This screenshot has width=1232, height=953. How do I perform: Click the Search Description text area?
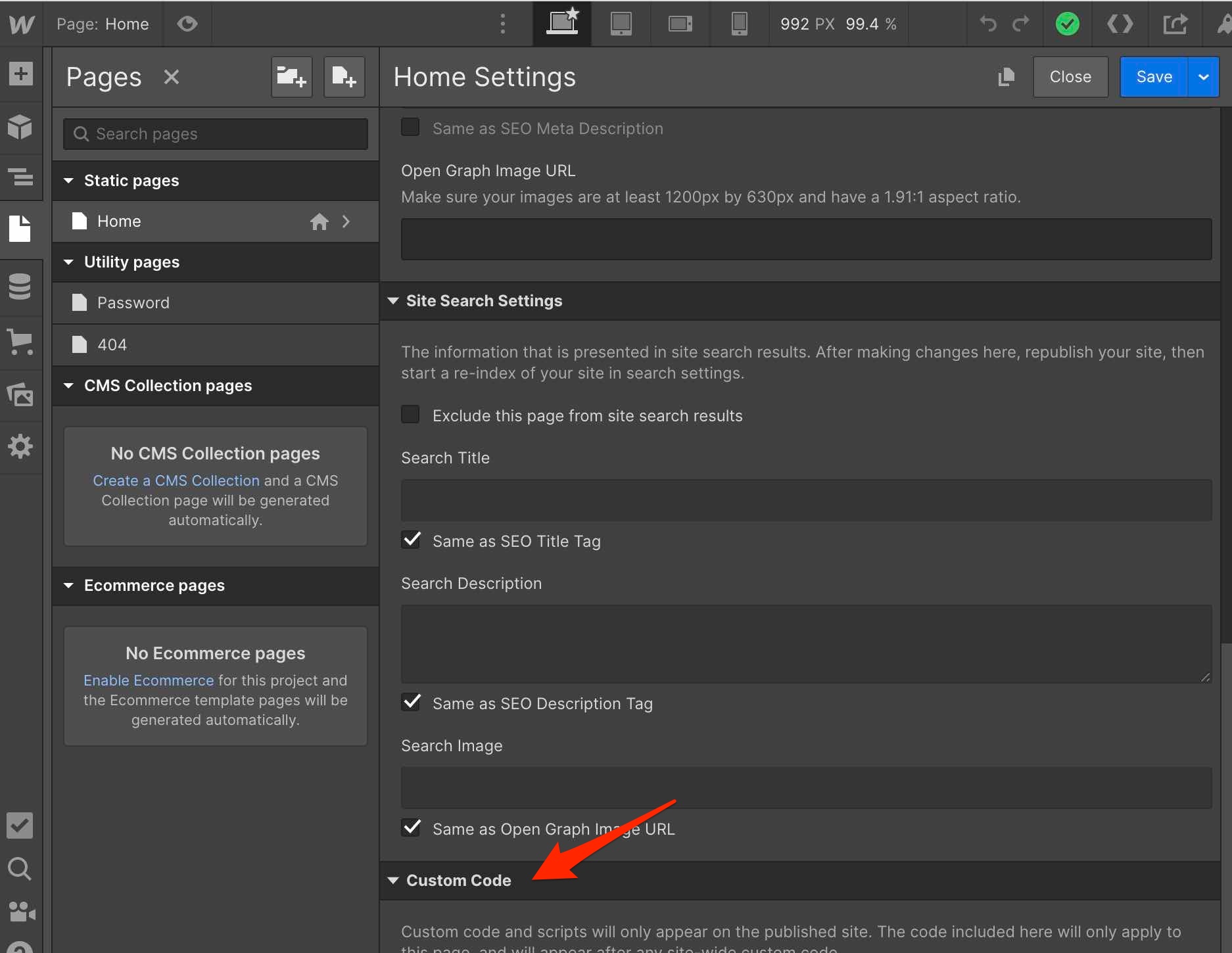click(x=807, y=644)
